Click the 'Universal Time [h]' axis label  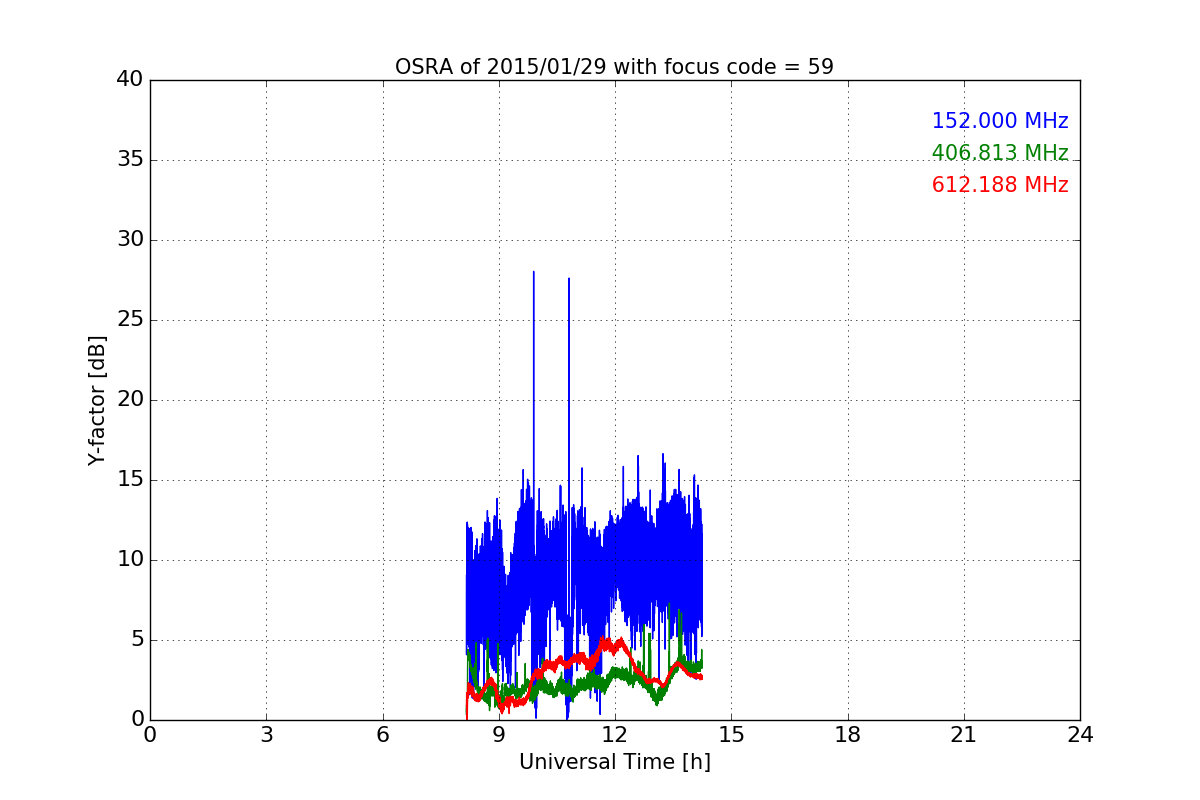tap(614, 762)
